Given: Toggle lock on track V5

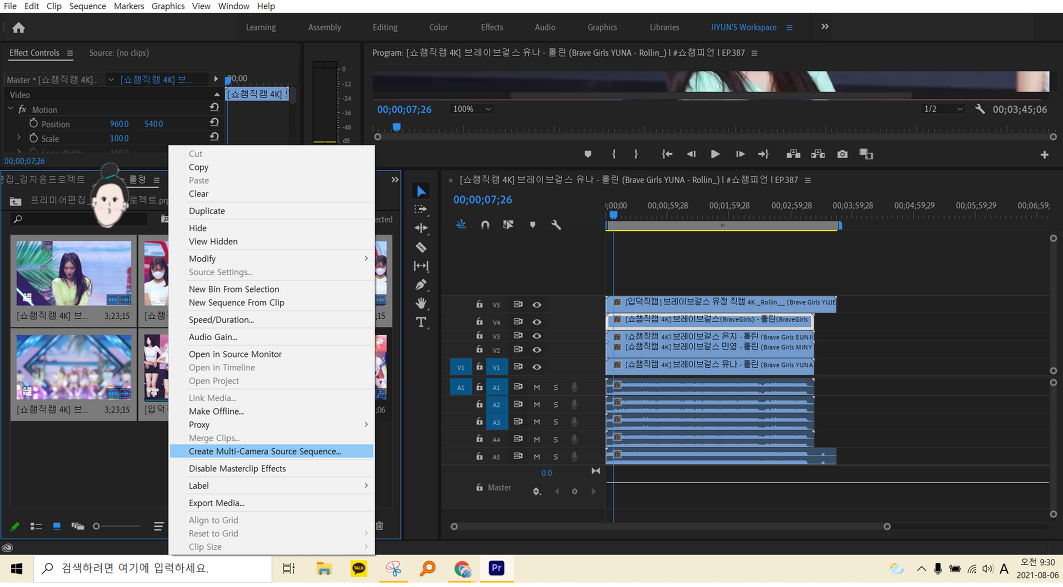Looking at the screenshot, I should (x=479, y=304).
